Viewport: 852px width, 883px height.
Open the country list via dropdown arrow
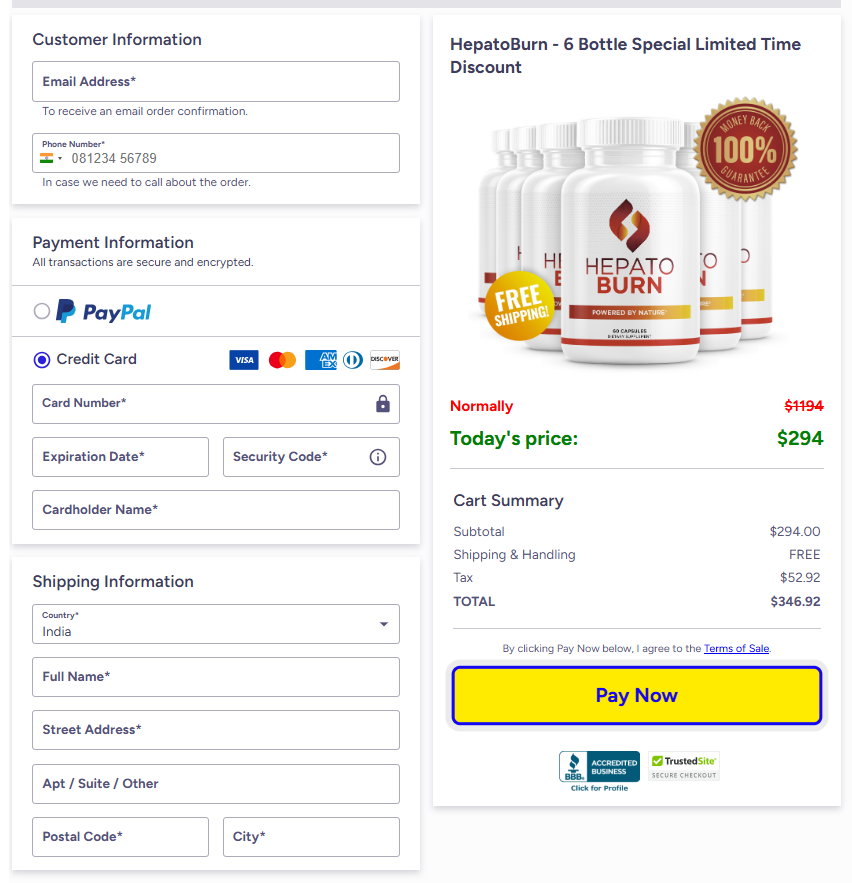pyautogui.click(x=383, y=623)
